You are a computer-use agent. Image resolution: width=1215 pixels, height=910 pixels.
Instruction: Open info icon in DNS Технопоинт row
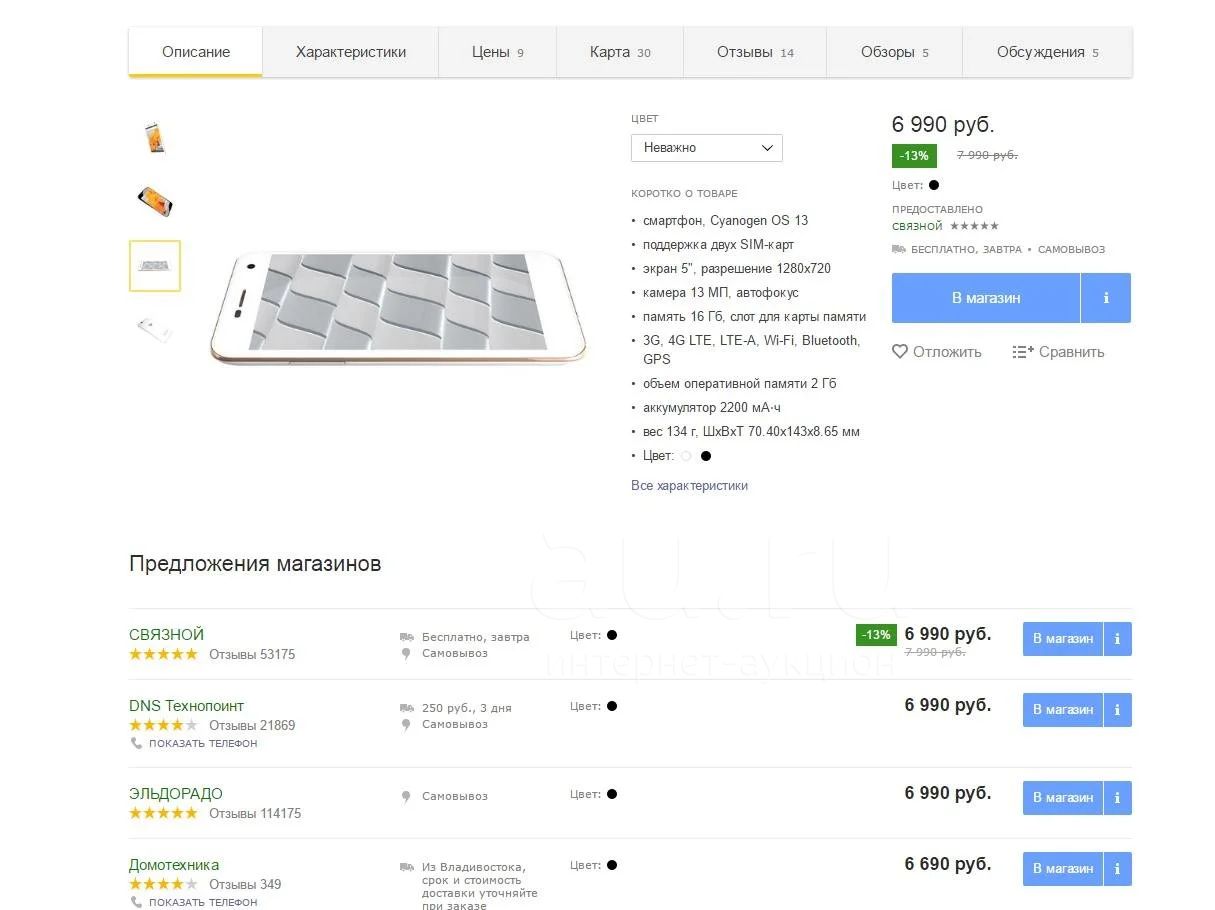pyautogui.click(x=1117, y=710)
